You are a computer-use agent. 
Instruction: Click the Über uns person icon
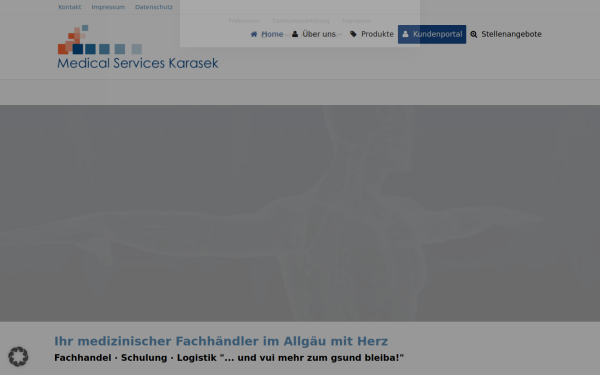pos(295,34)
